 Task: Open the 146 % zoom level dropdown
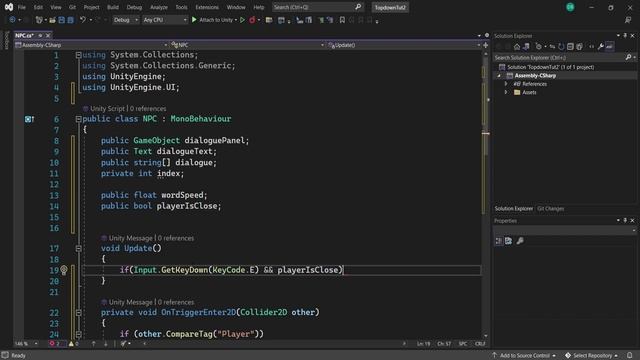[x=26, y=344]
